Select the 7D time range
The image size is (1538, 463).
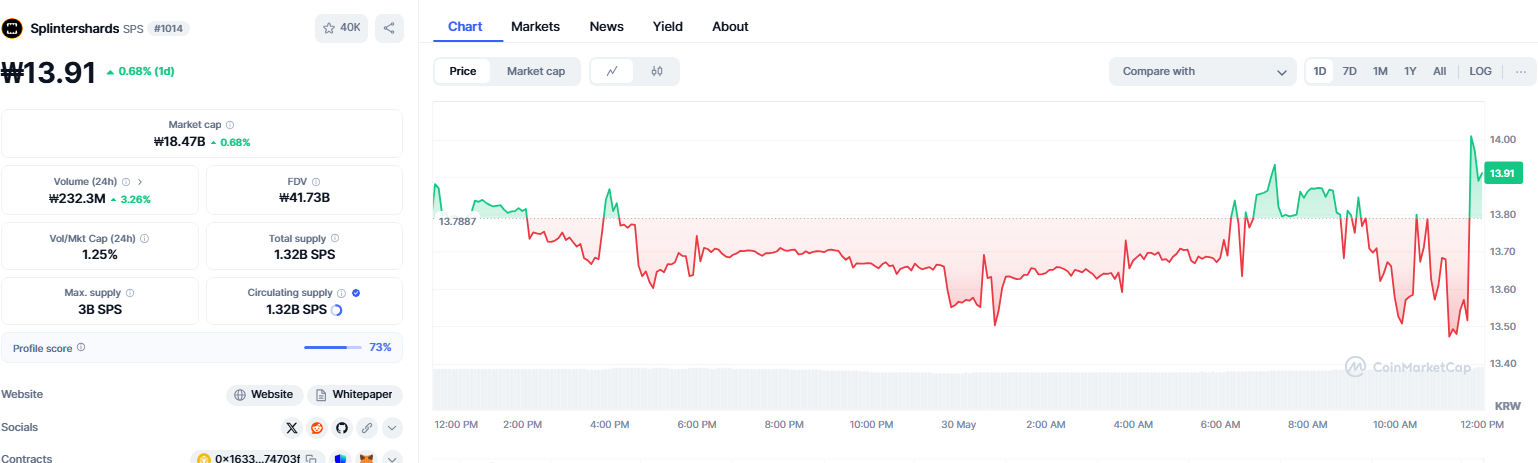pos(1349,71)
